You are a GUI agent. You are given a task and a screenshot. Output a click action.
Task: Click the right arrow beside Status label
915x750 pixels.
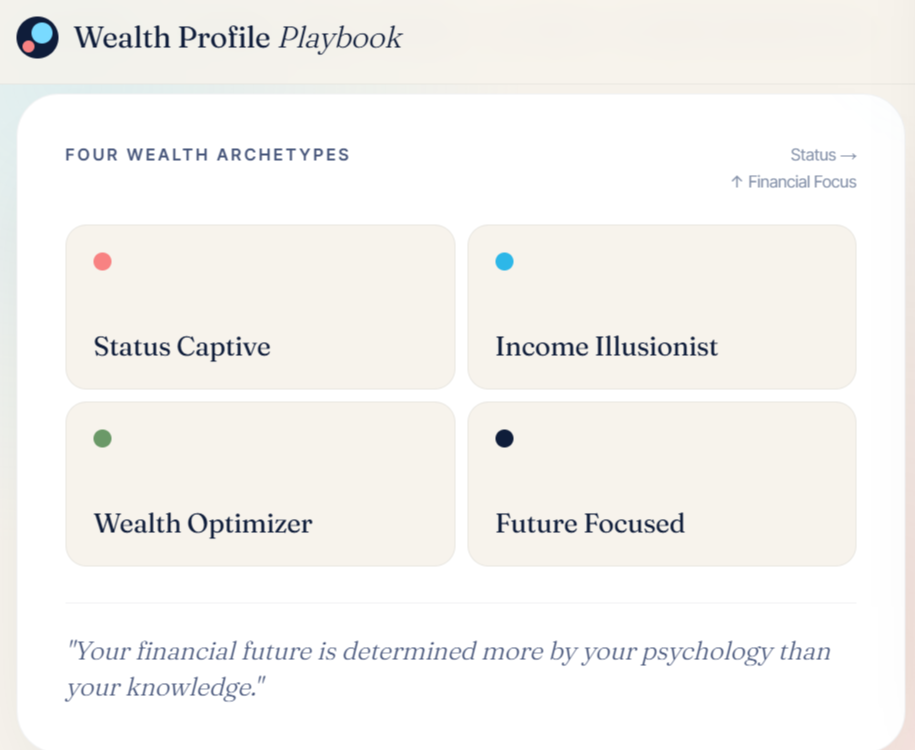tap(848, 156)
